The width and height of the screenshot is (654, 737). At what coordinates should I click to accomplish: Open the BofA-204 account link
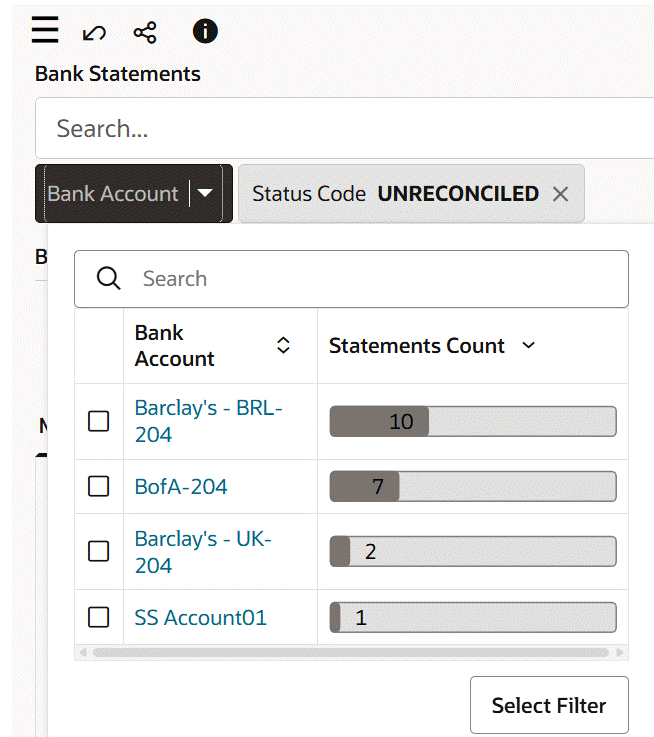[181, 487]
